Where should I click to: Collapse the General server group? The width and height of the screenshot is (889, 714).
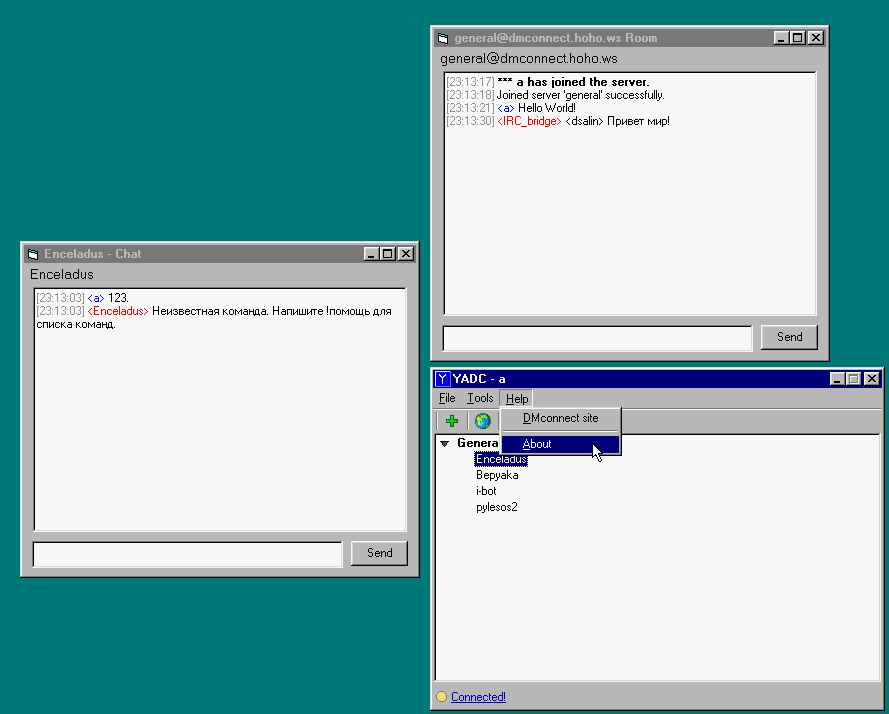(x=445, y=443)
